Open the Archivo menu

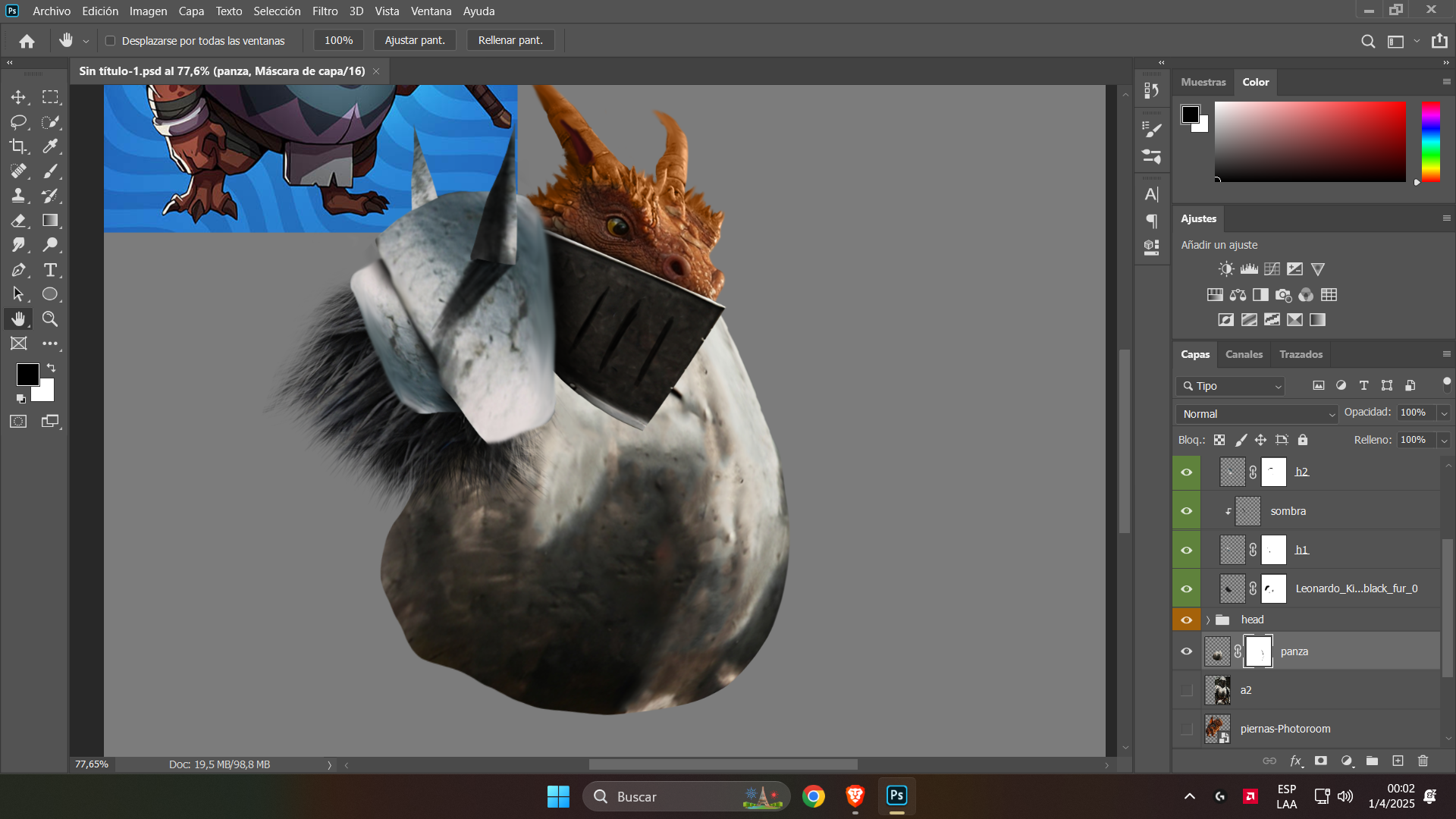[52, 11]
